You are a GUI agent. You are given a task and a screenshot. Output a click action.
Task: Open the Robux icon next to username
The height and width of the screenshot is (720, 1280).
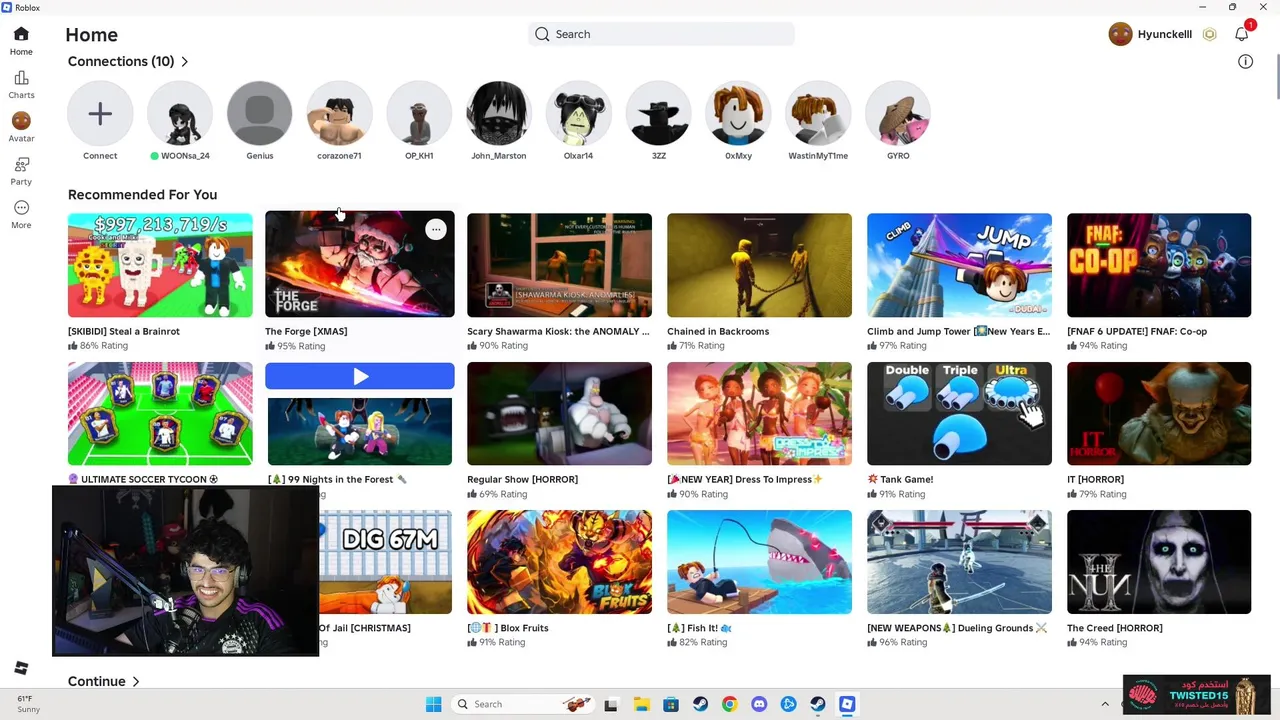click(x=1209, y=35)
